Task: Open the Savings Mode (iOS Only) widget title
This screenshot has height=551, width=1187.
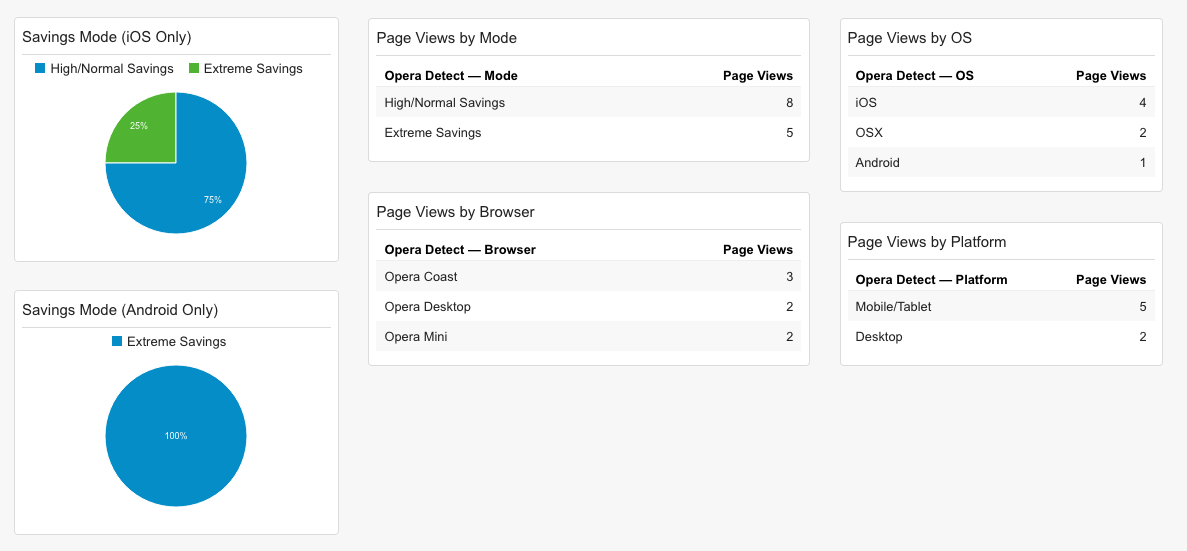Action: [107, 37]
